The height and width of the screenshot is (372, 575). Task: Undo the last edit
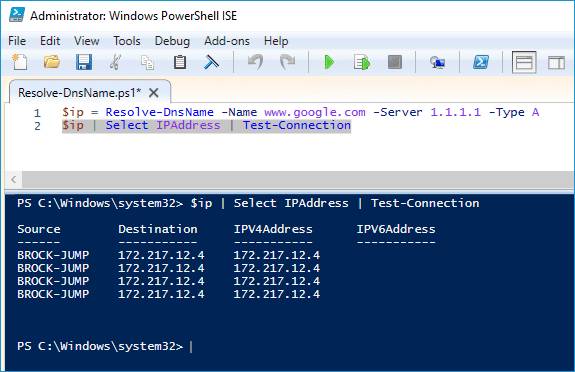tap(255, 62)
